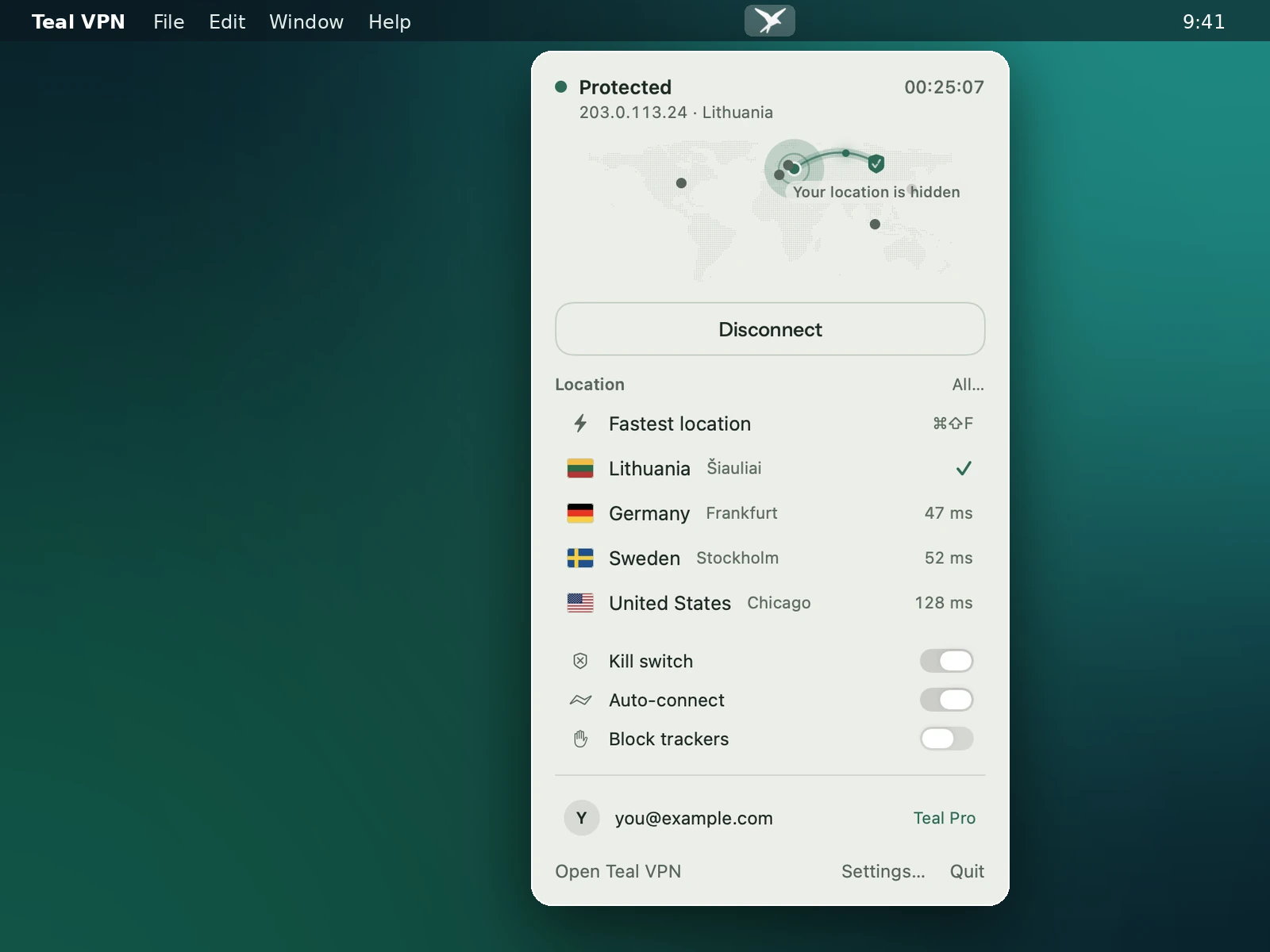
Task: Click the shield checkmark on the map
Action: (x=876, y=163)
